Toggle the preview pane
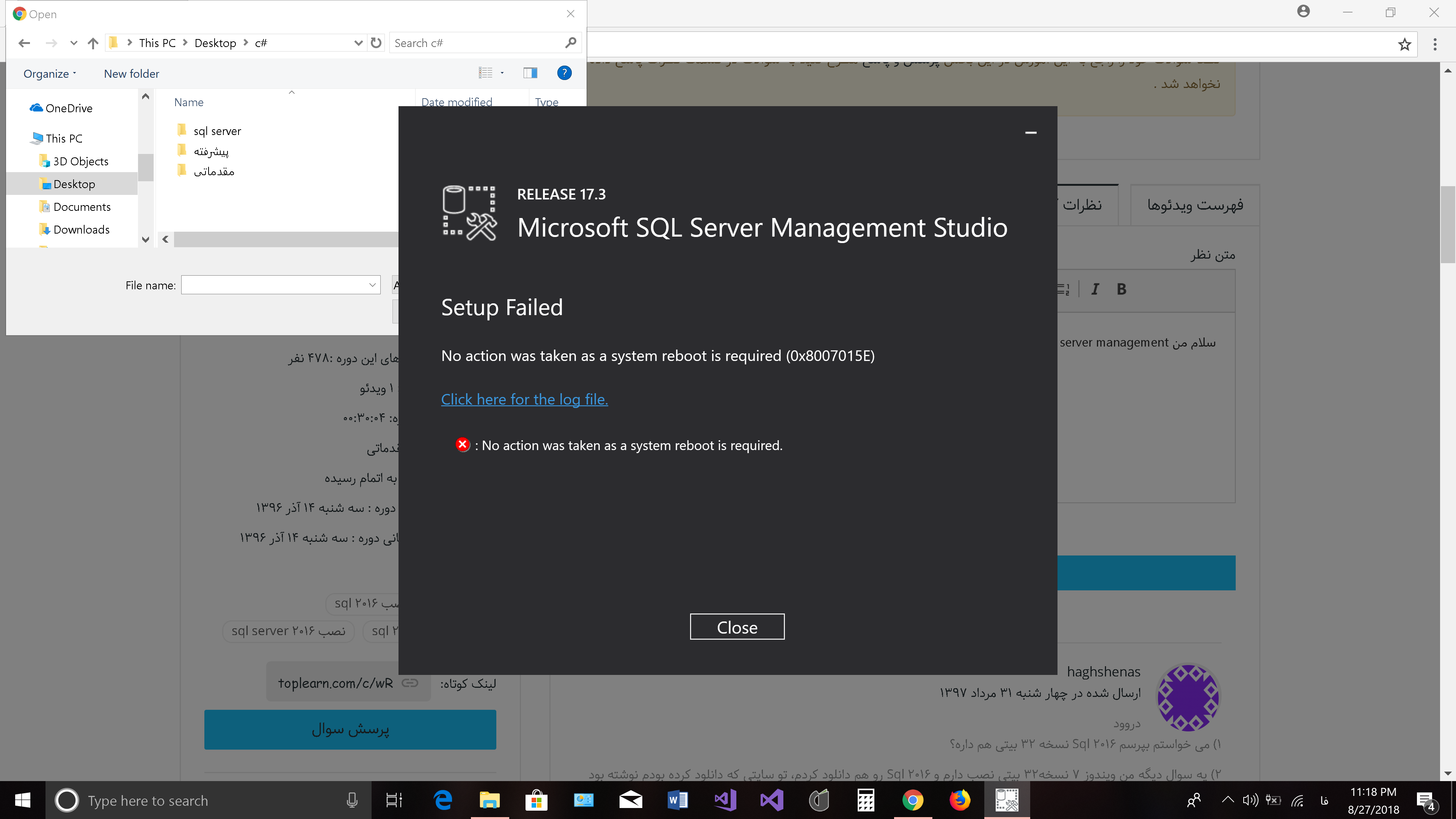 click(x=530, y=73)
